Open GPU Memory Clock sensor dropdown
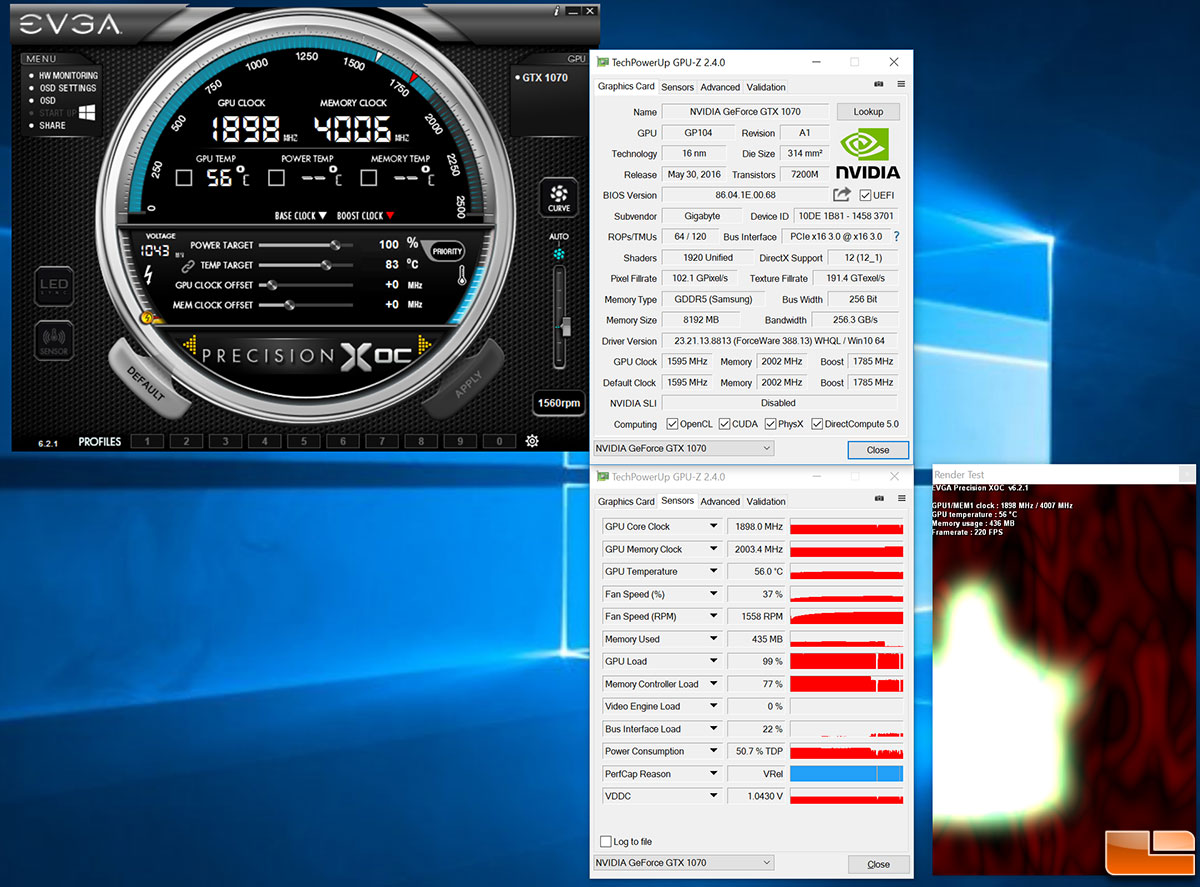Viewport: 1200px width, 887px height. [714, 549]
